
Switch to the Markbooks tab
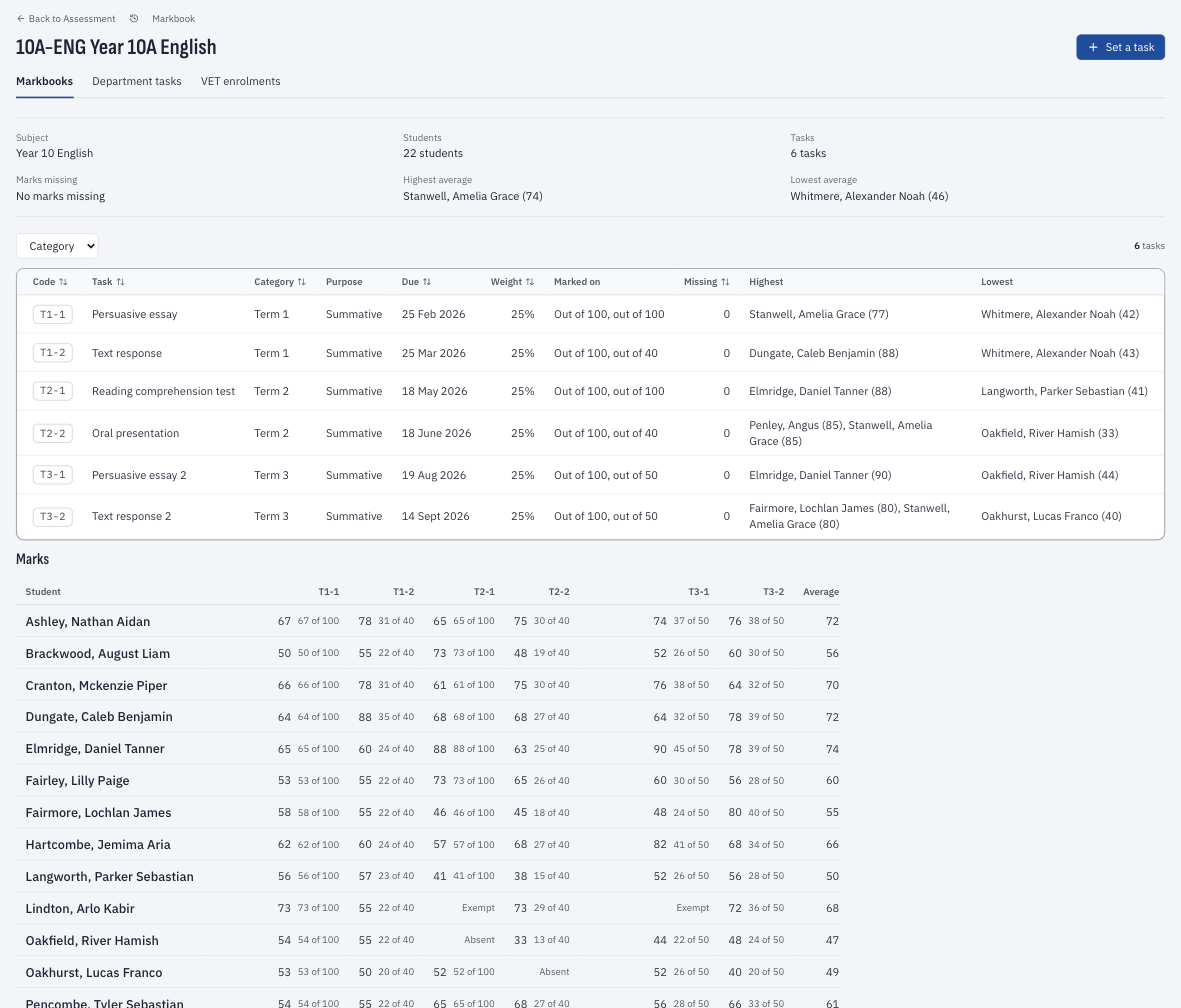pos(44,81)
